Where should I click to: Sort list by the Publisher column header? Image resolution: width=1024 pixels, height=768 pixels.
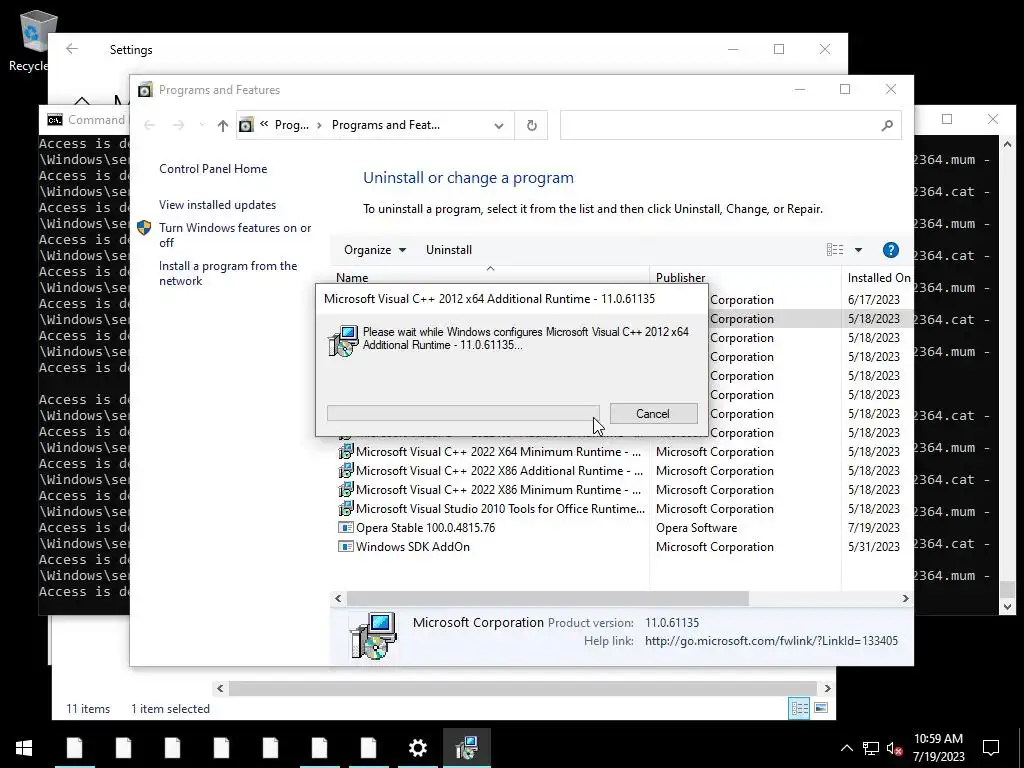click(x=680, y=278)
